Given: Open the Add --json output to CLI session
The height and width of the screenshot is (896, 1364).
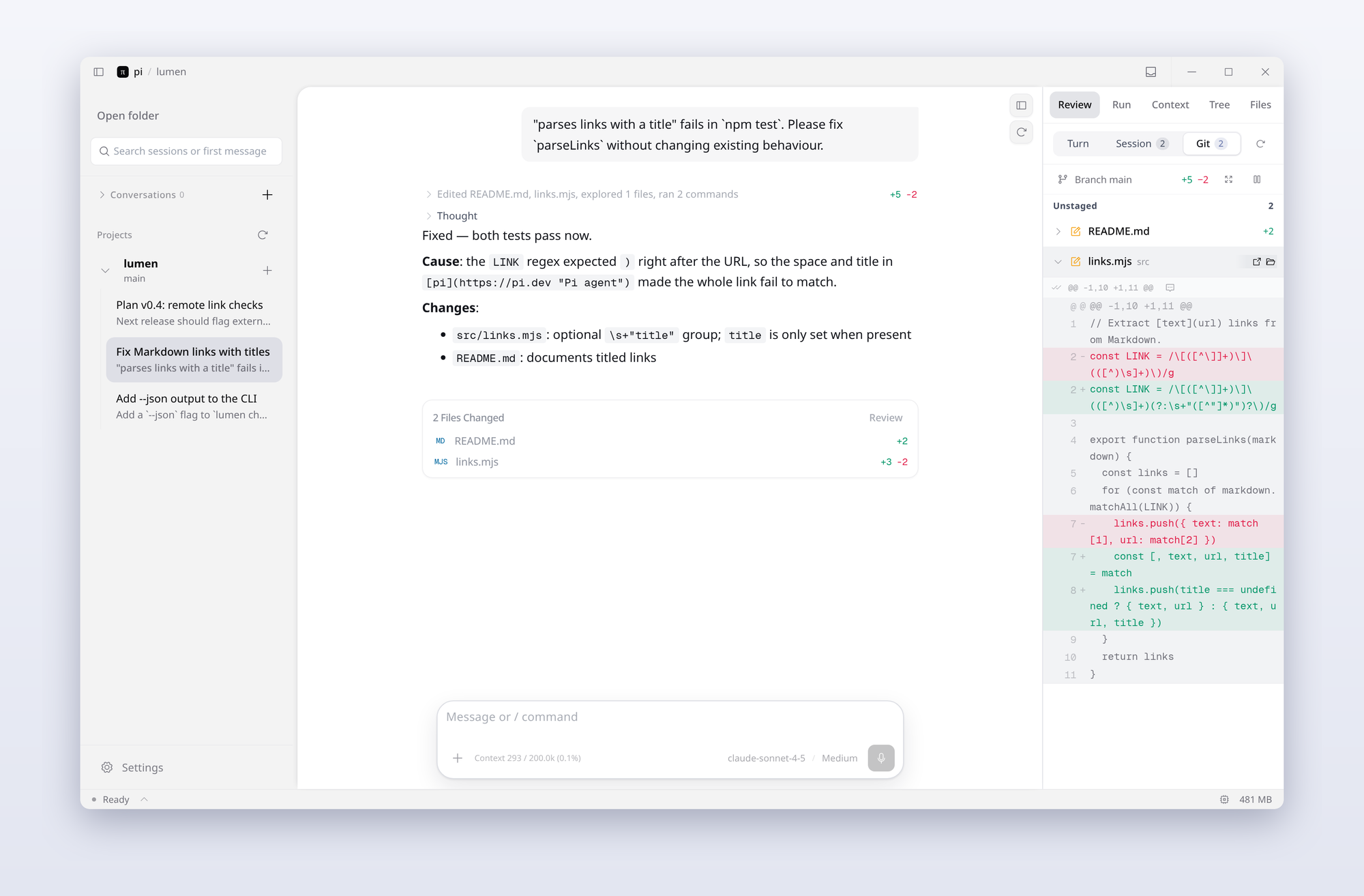Looking at the screenshot, I should (194, 406).
